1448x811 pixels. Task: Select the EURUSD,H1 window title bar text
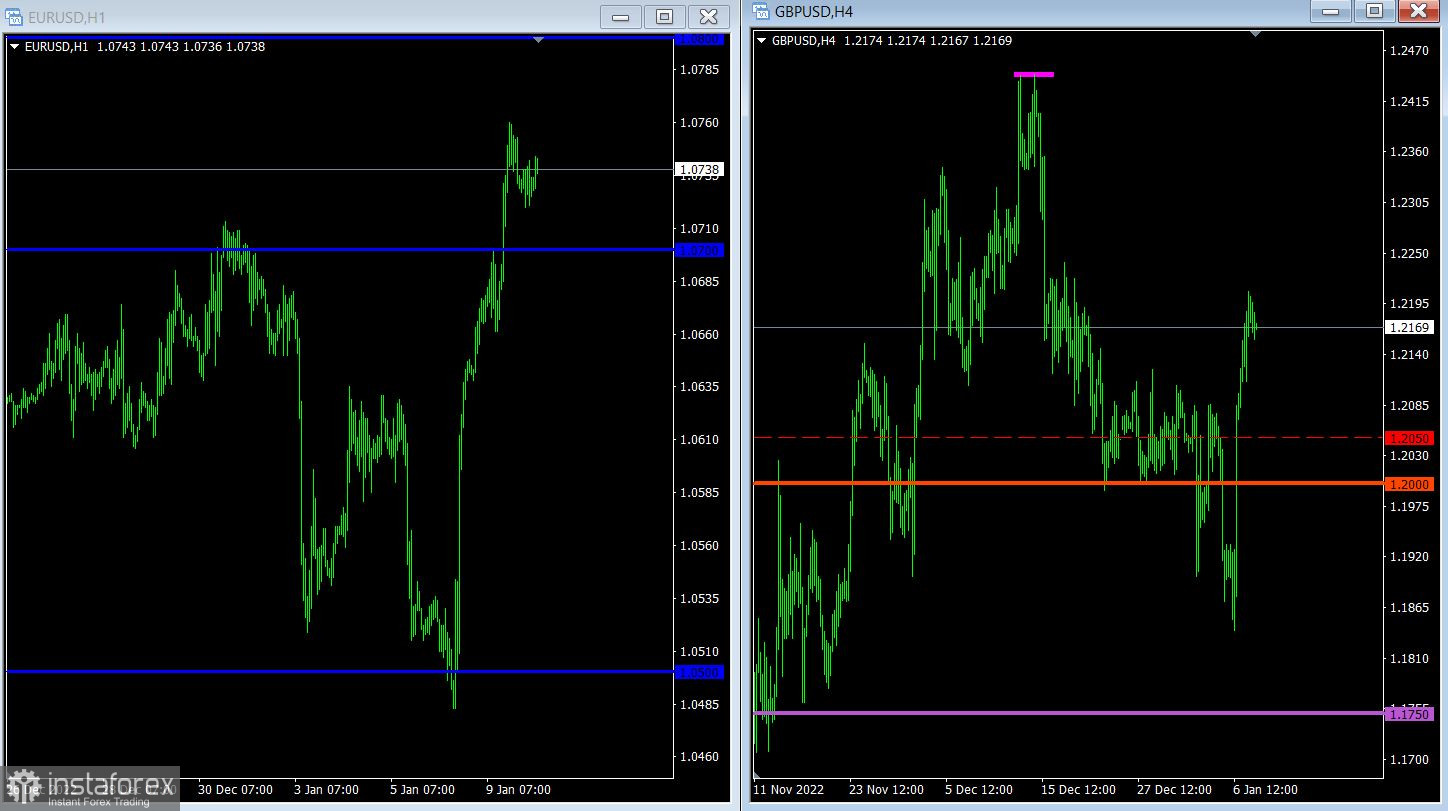(67, 18)
